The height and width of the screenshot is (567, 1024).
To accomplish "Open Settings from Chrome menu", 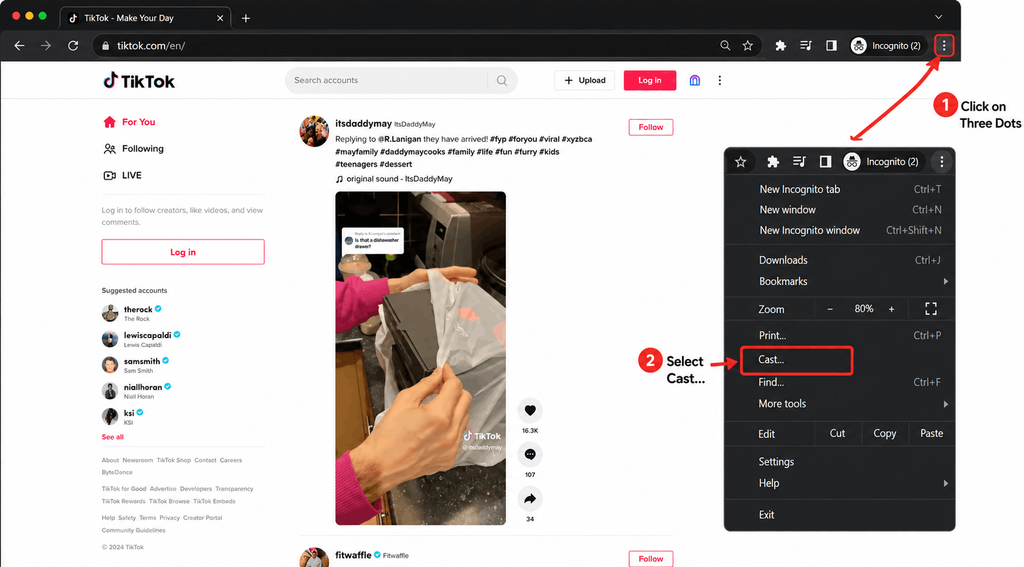I will pyautogui.click(x=839, y=462).
